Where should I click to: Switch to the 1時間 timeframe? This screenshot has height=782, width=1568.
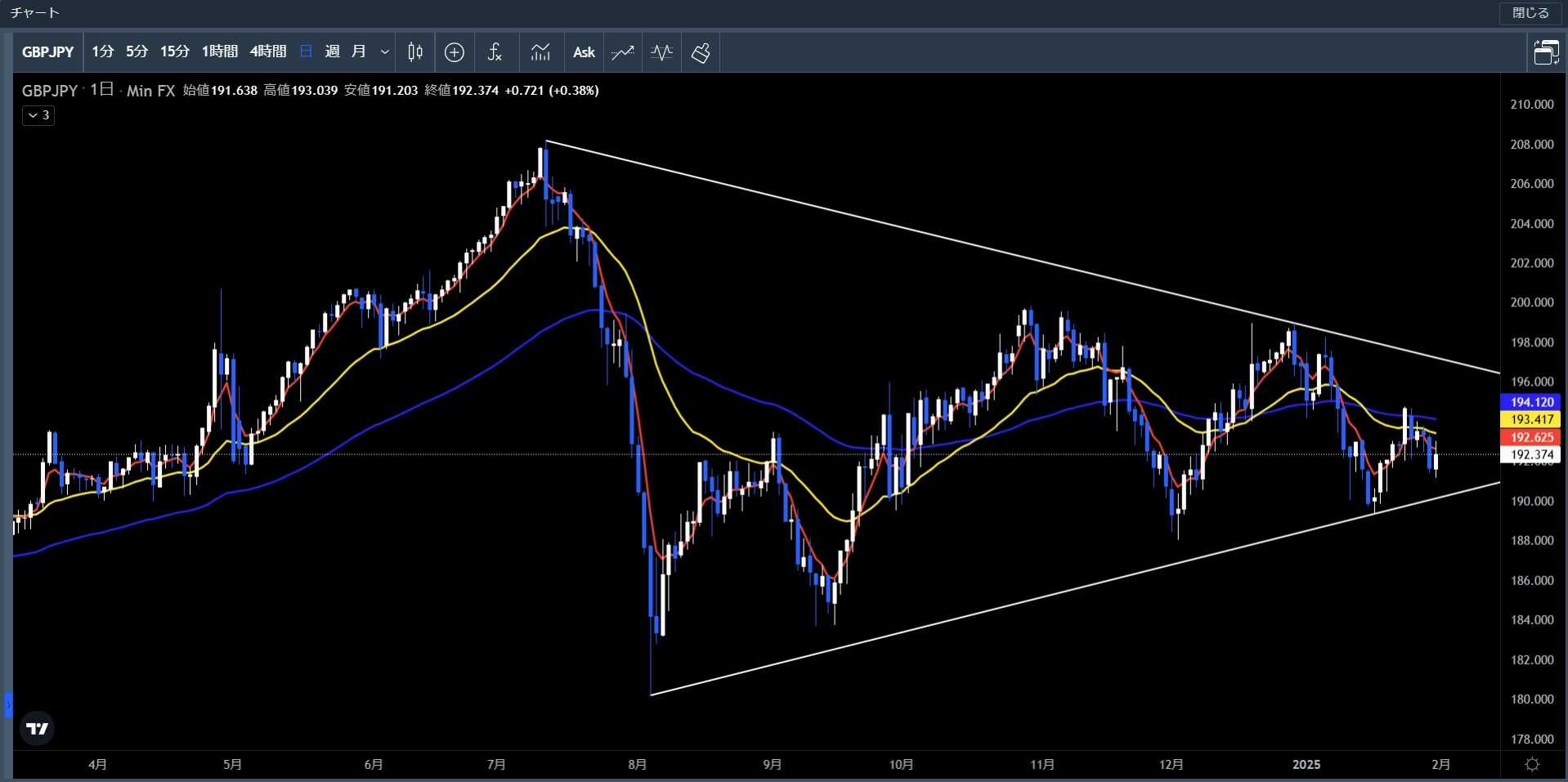coord(220,51)
